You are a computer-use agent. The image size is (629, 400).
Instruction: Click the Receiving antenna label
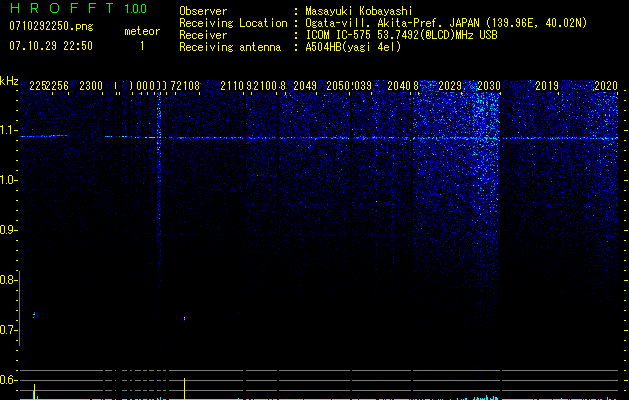230,47
